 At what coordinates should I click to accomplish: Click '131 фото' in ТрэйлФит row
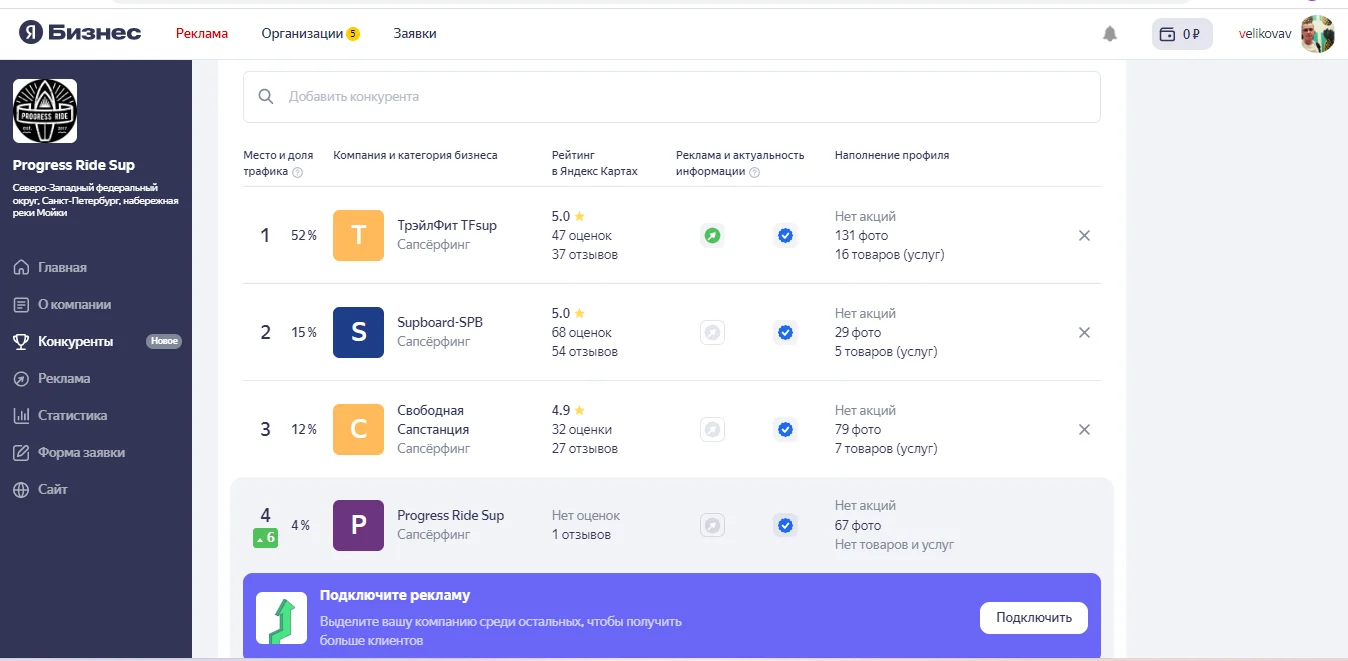coord(861,236)
